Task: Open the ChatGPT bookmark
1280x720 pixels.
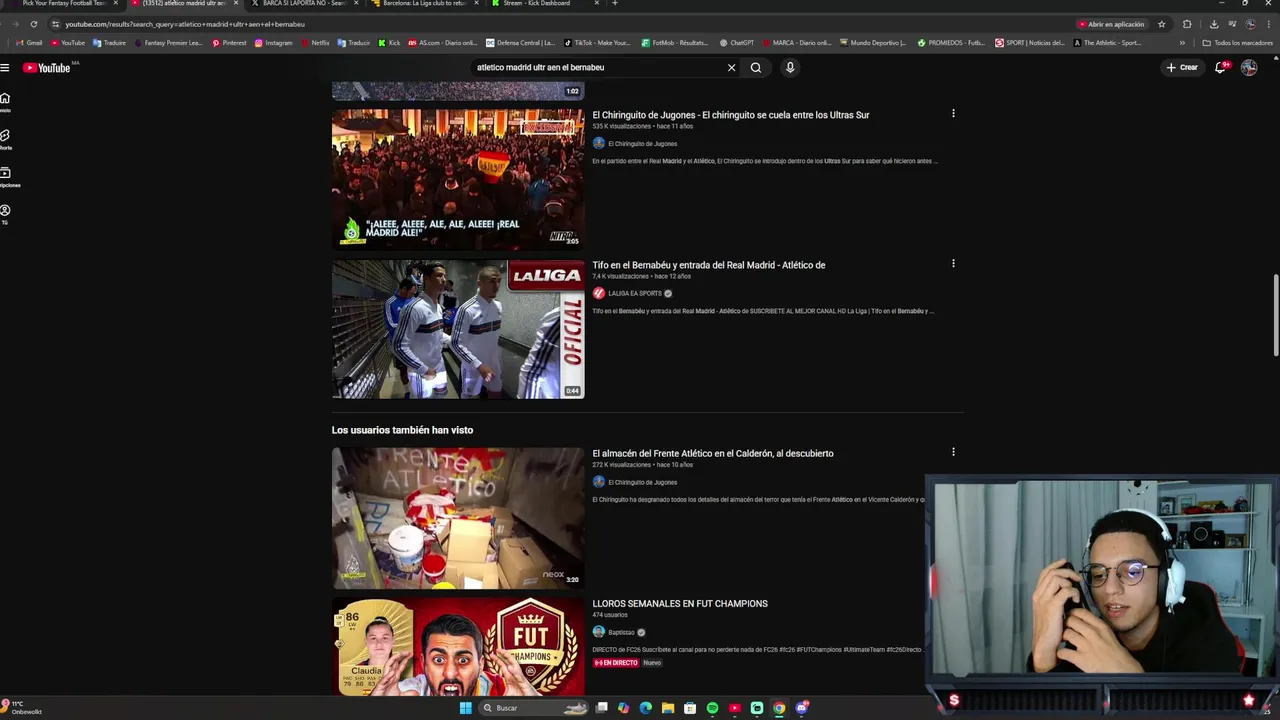Action: point(736,43)
